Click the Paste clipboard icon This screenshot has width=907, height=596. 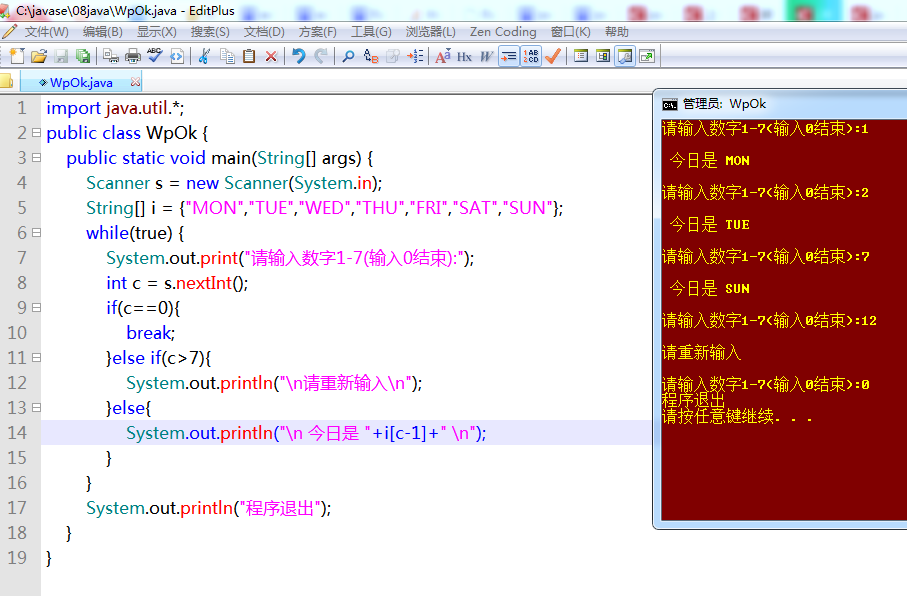point(249,56)
